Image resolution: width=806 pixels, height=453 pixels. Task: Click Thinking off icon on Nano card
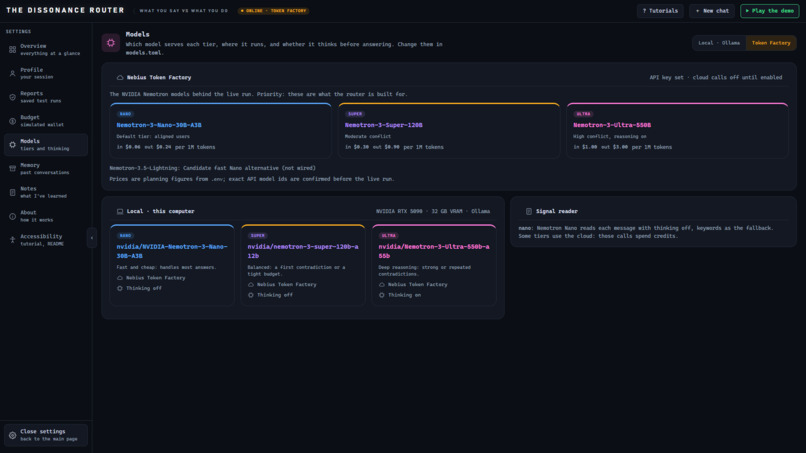tap(120, 288)
